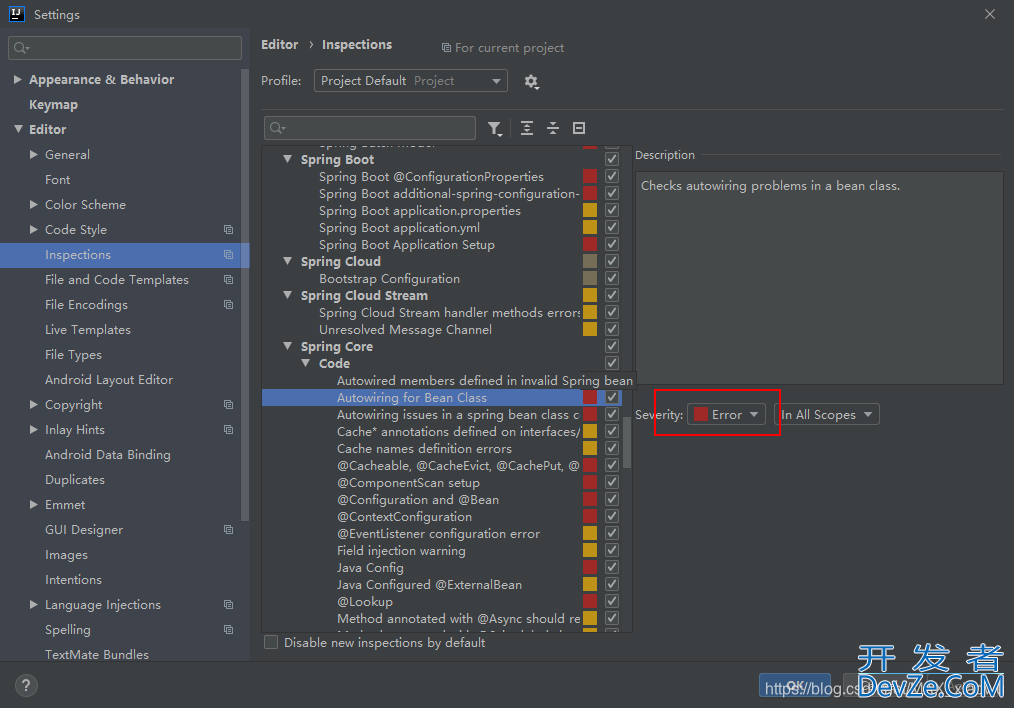The height and width of the screenshot is (708, 1014).
Task: Close the Settings dialog
Action: (989, 14)
